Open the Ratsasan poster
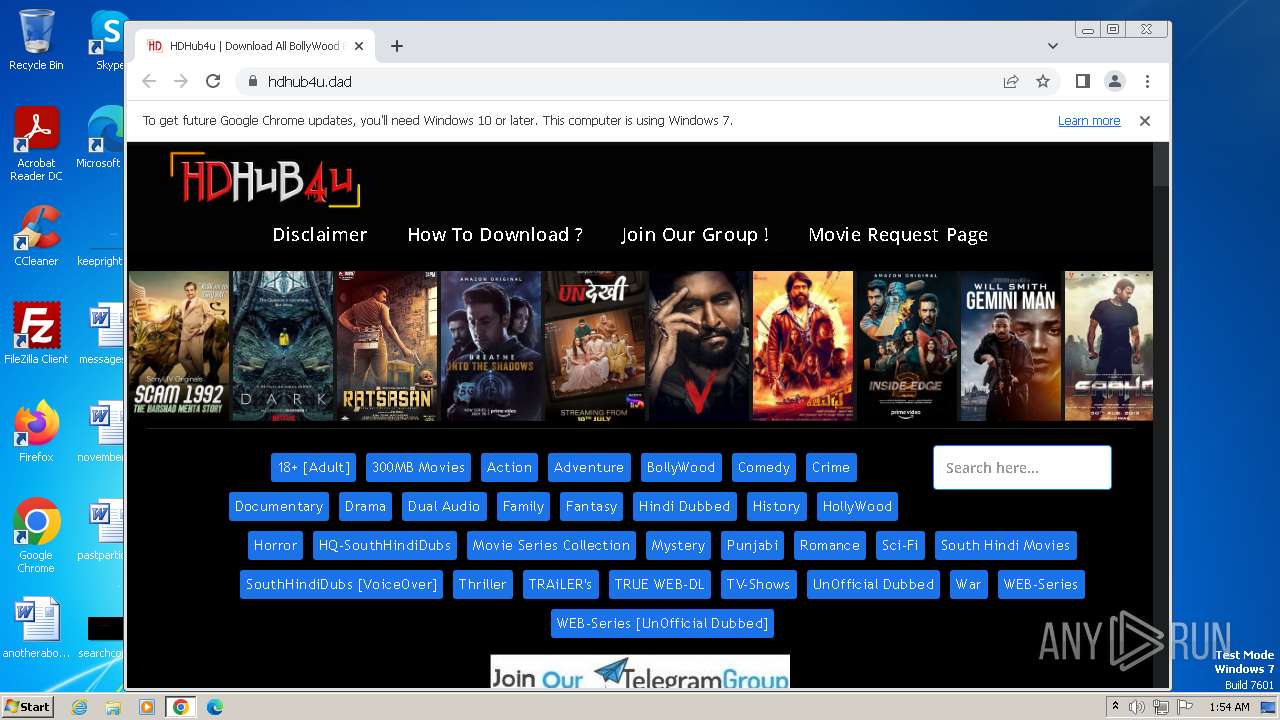The image size is (1280, 720). pos(387,346)
